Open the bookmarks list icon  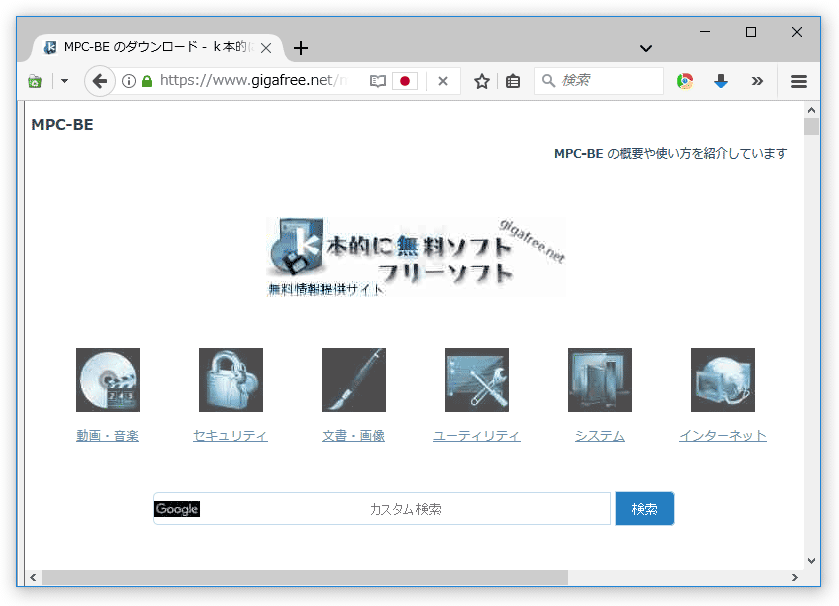(x=513, y=81)
